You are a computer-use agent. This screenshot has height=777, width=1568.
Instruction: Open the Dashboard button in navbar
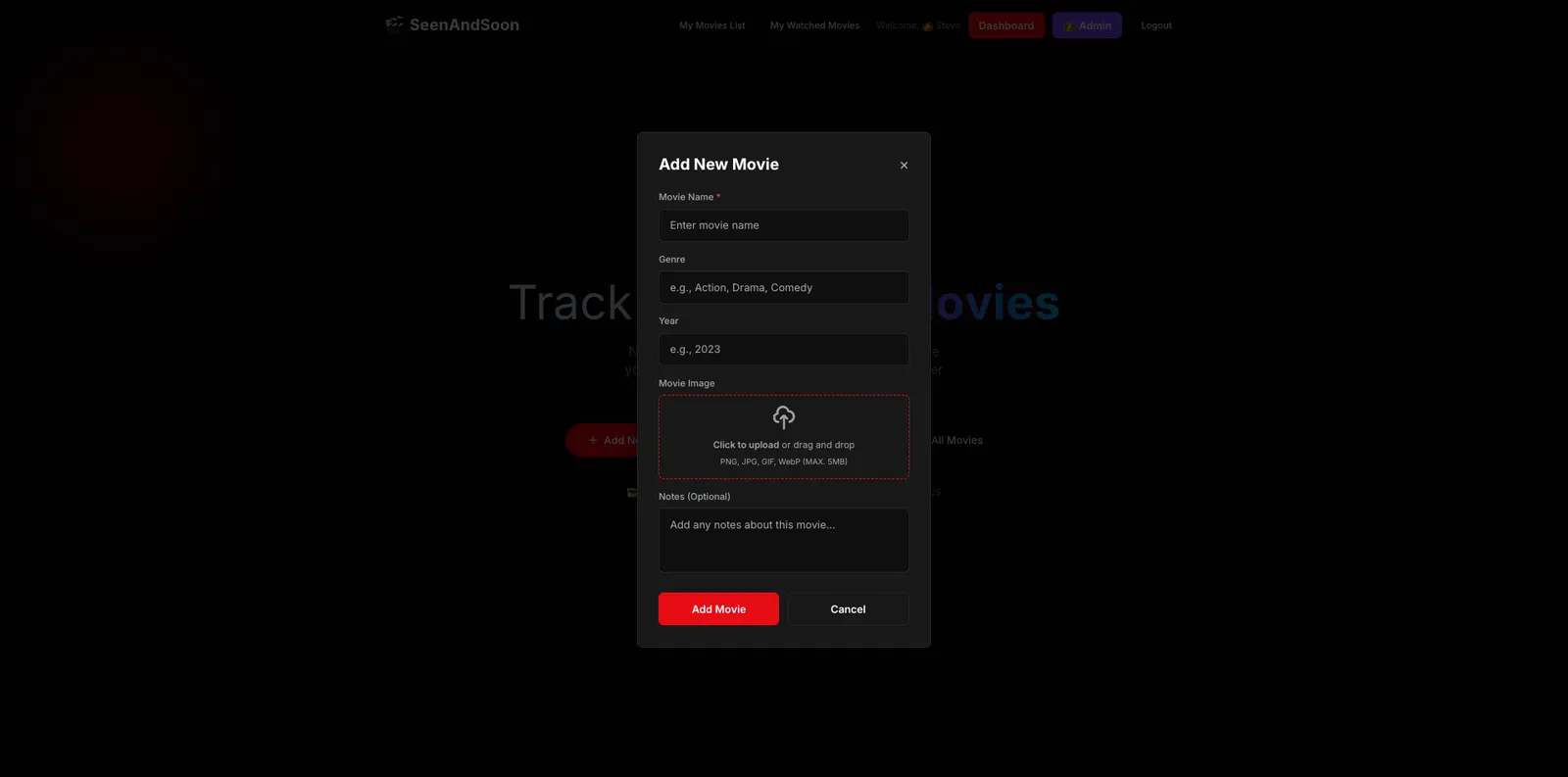click(1006, 25)
